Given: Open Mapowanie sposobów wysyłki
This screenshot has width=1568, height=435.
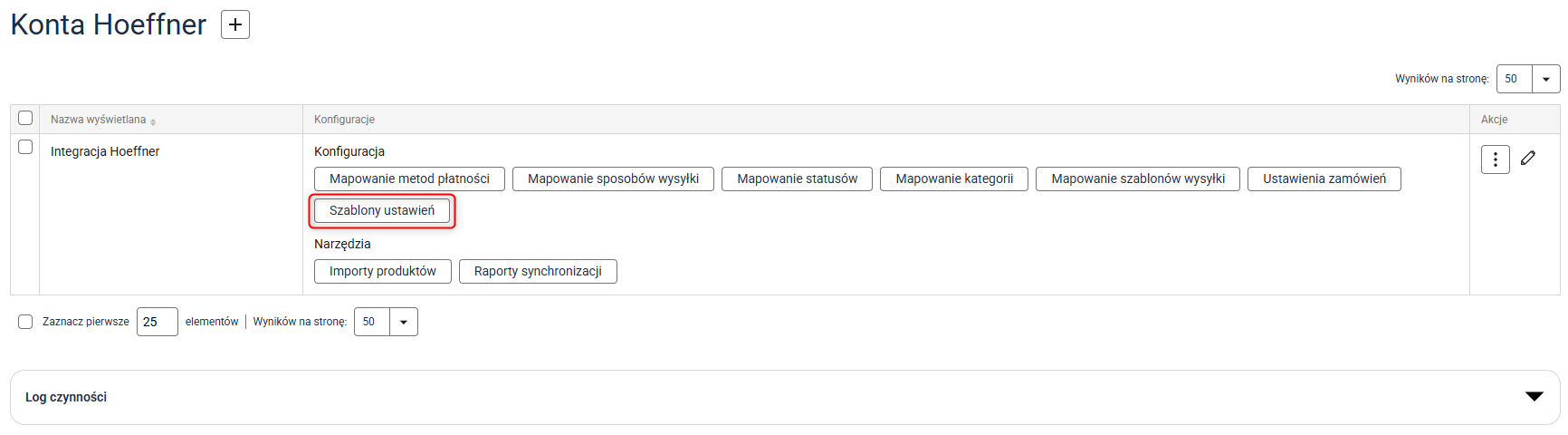Looking at the screenshot, I should click(613, 179).
